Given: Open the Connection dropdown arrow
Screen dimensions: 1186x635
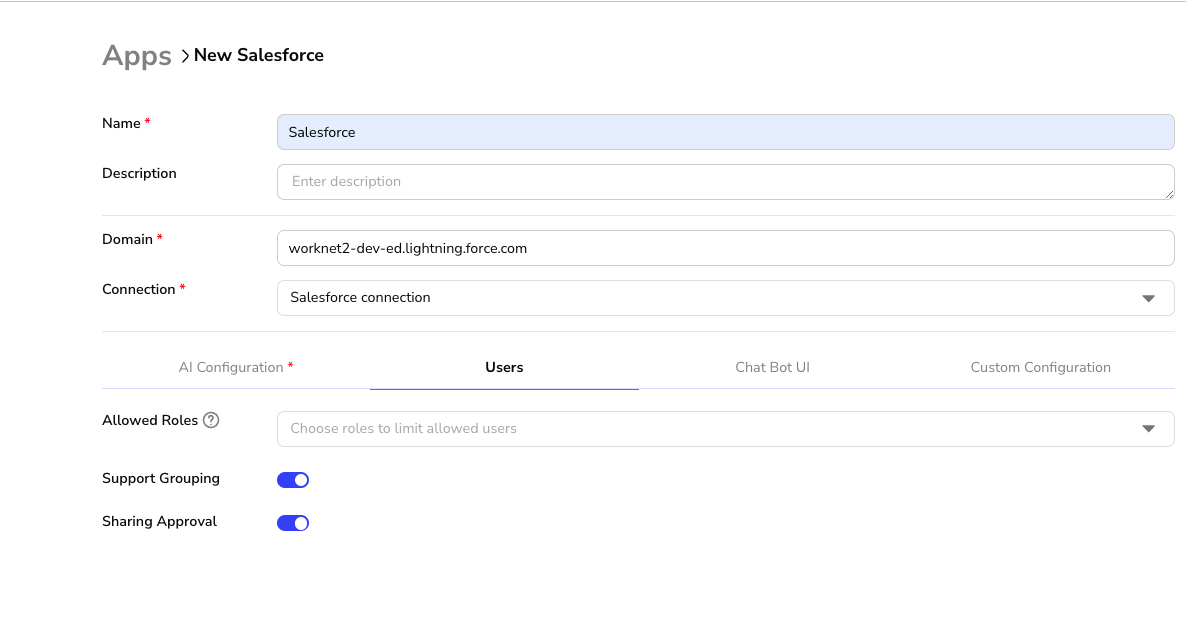Looking at the screenshot, I should [x=1148, y=299].
